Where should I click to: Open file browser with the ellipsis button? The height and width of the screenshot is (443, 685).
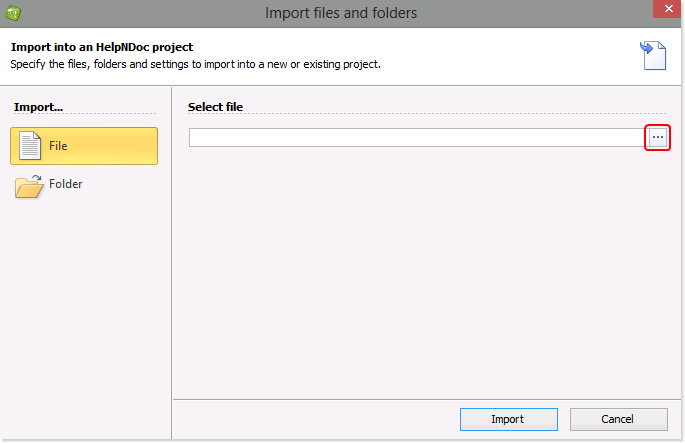[657, 138]
